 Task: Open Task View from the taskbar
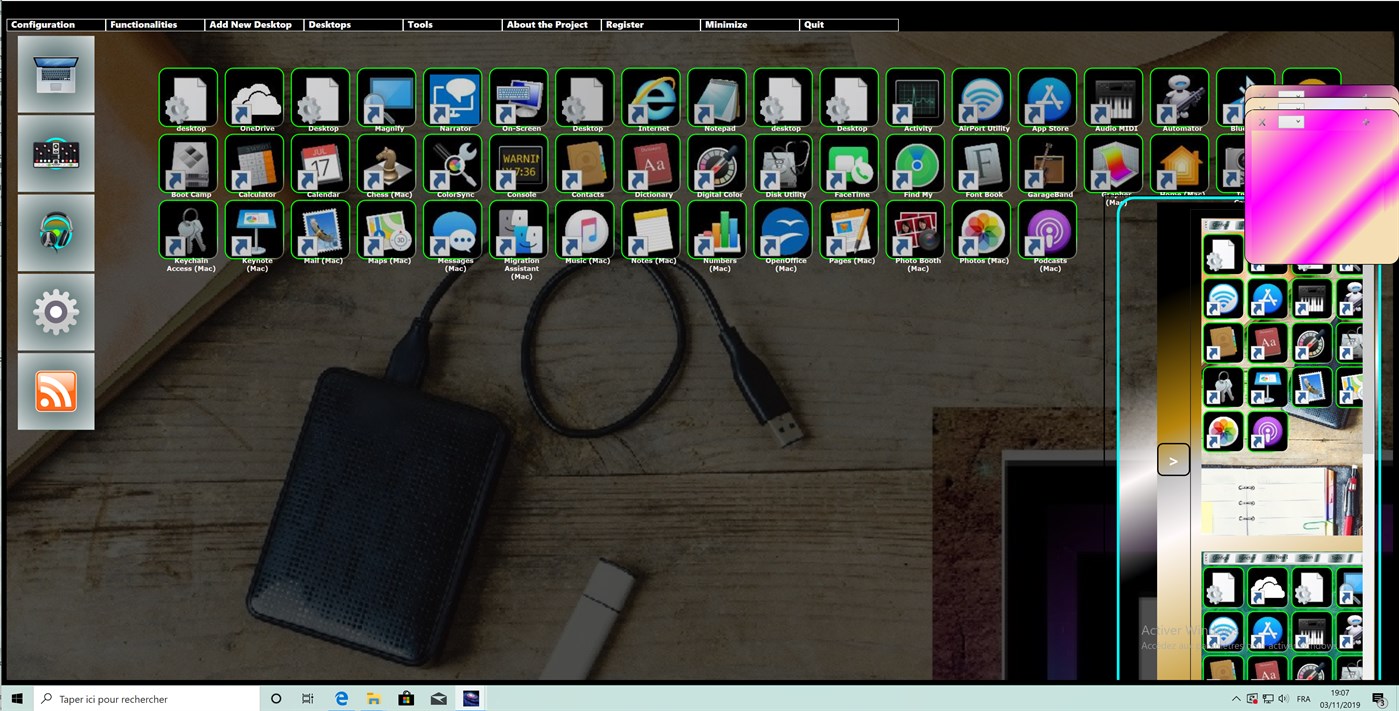tap(308, 699)
